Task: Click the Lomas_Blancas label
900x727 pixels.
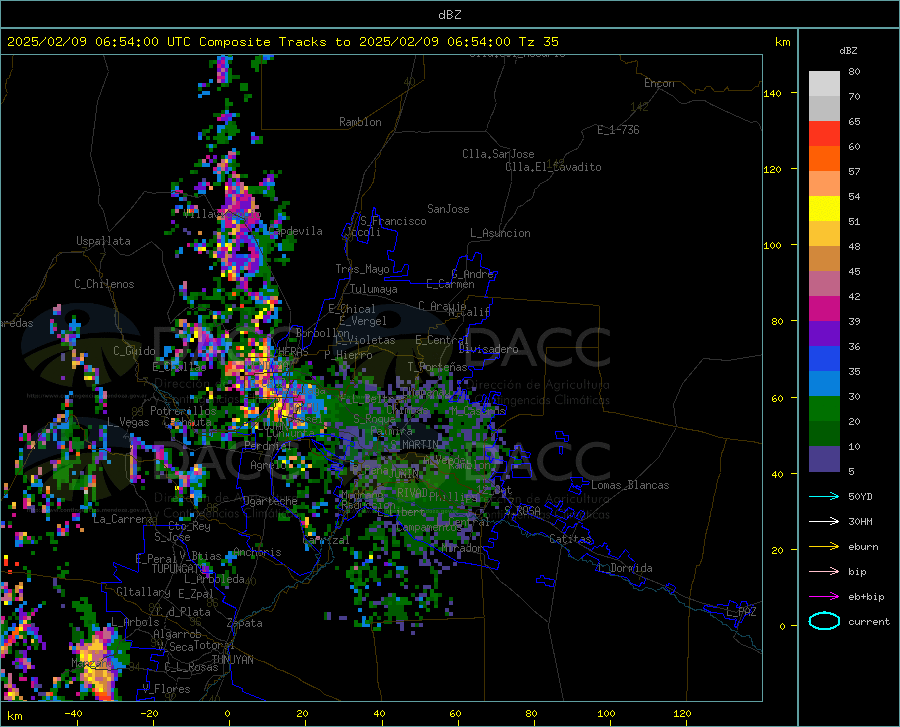Action: click(x=630, y=485)
